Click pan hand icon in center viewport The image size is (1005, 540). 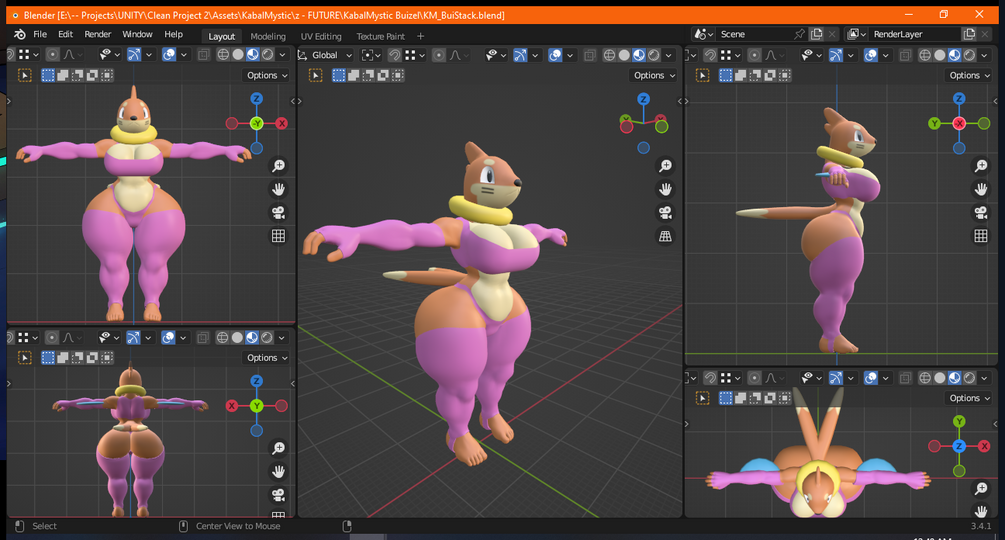tap(665, 190)
